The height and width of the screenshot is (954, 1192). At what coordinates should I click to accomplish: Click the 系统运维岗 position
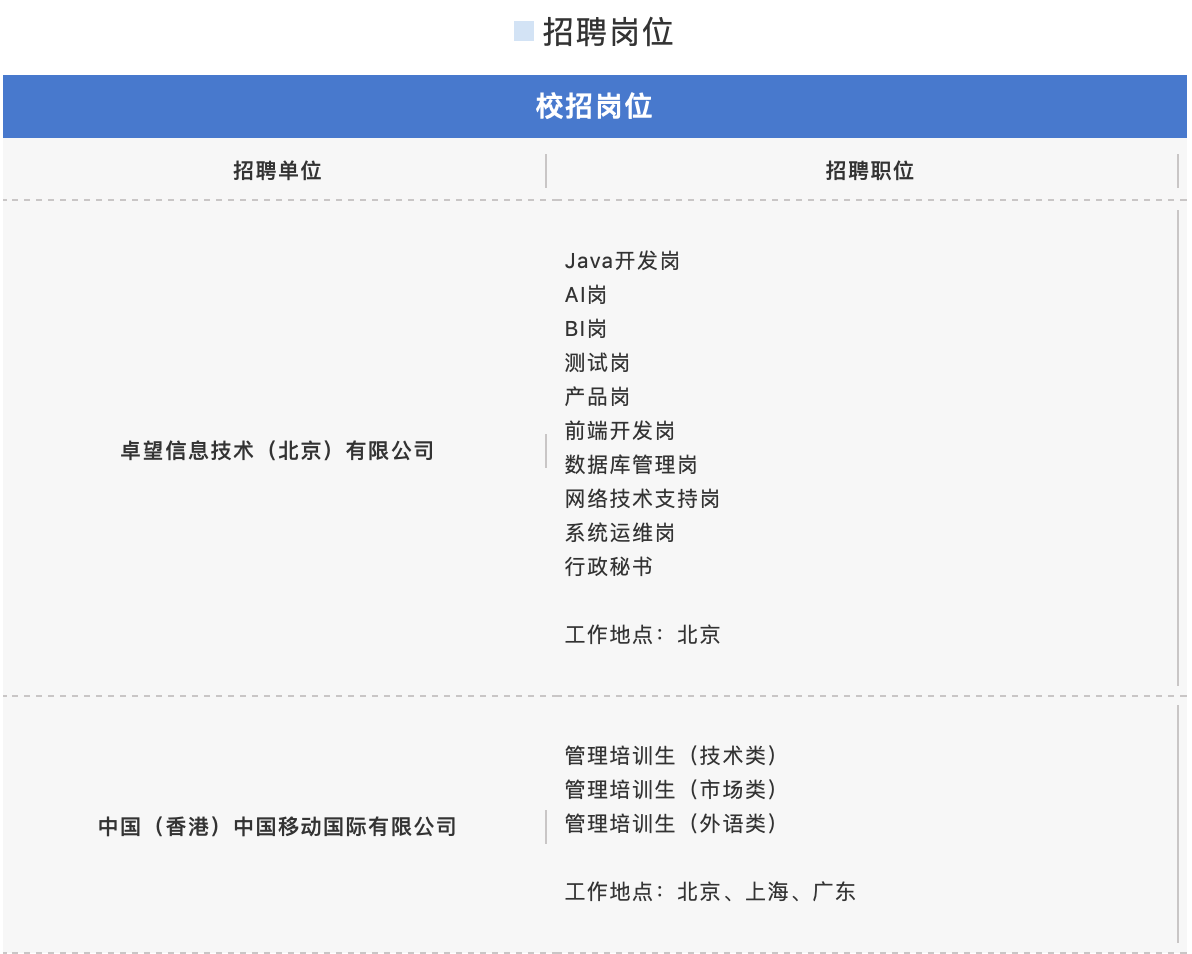620,532
